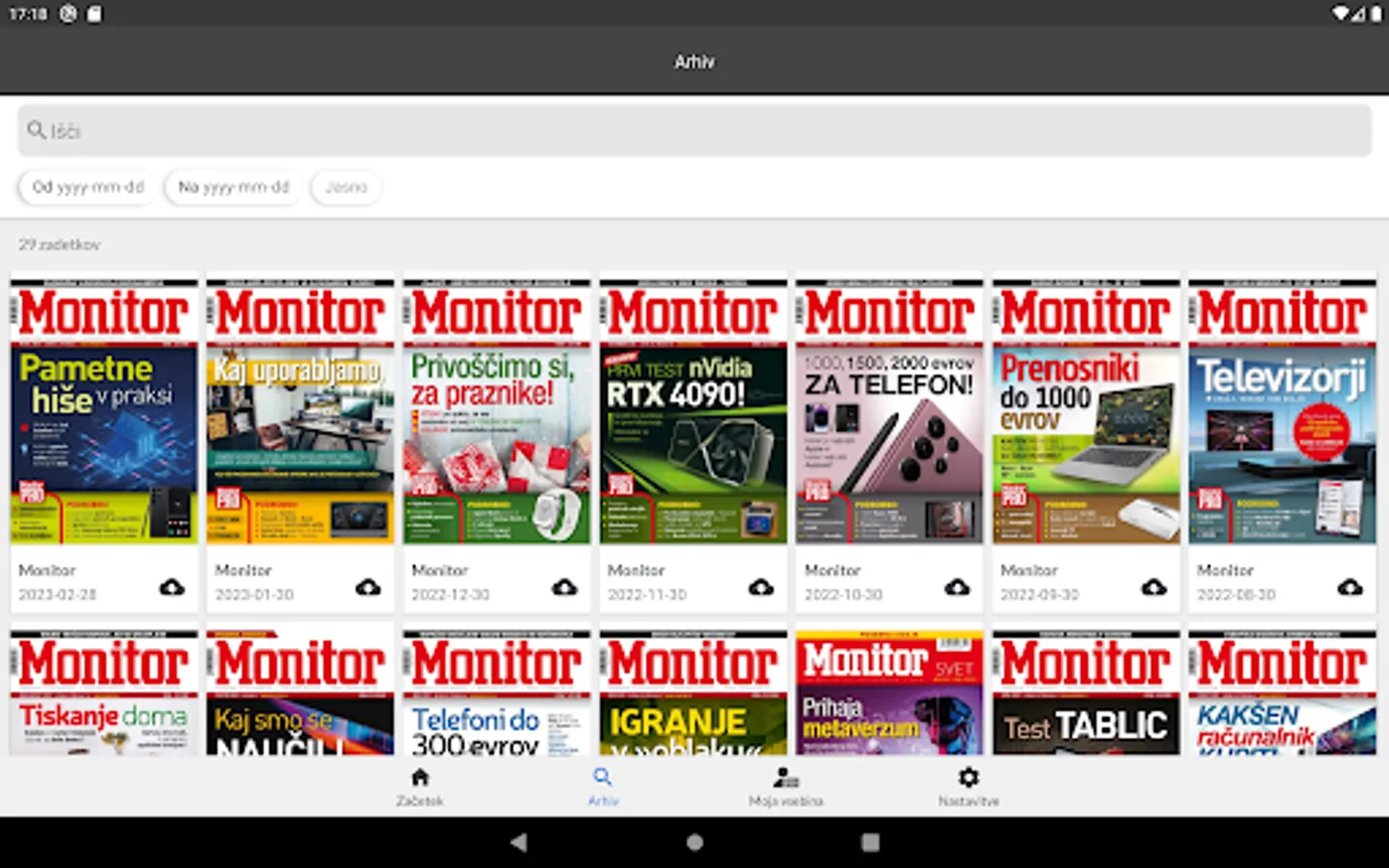Open the 'Prenosniki do 1000 evrov' cover

1086,412
